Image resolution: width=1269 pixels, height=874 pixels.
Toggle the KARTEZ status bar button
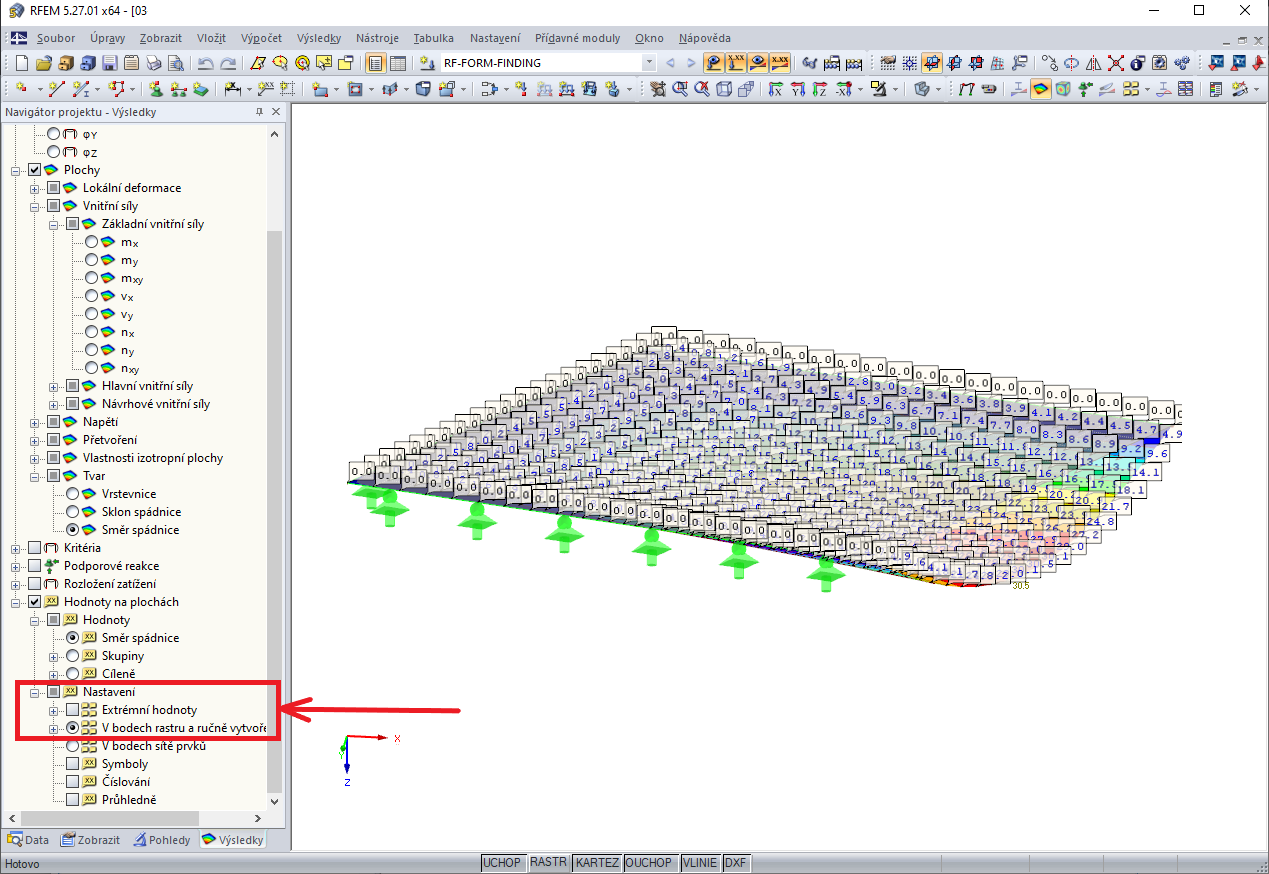click(597, 862)
